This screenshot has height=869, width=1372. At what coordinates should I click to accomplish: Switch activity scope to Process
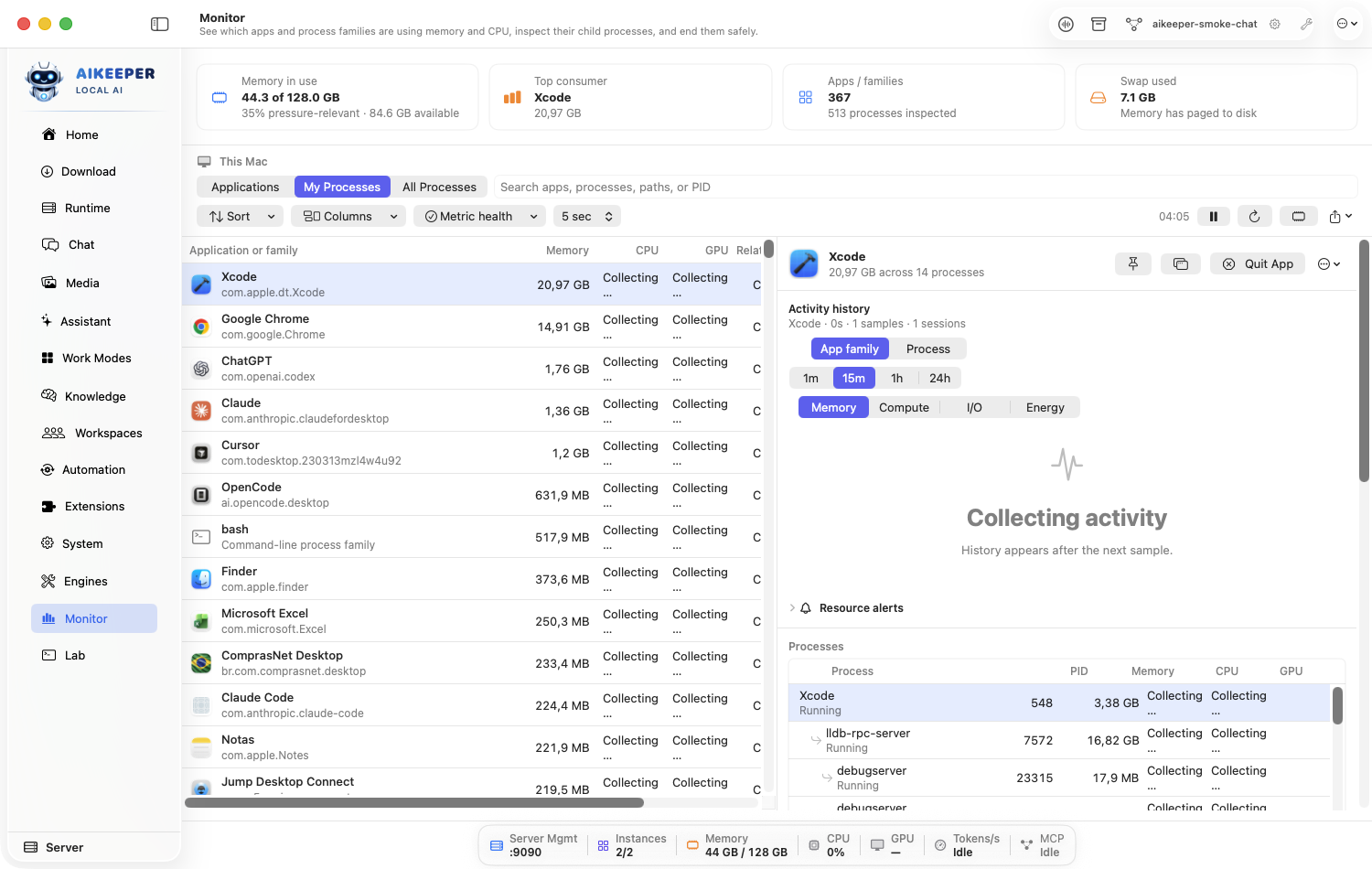pyautogui.click(x=928, y=349)
